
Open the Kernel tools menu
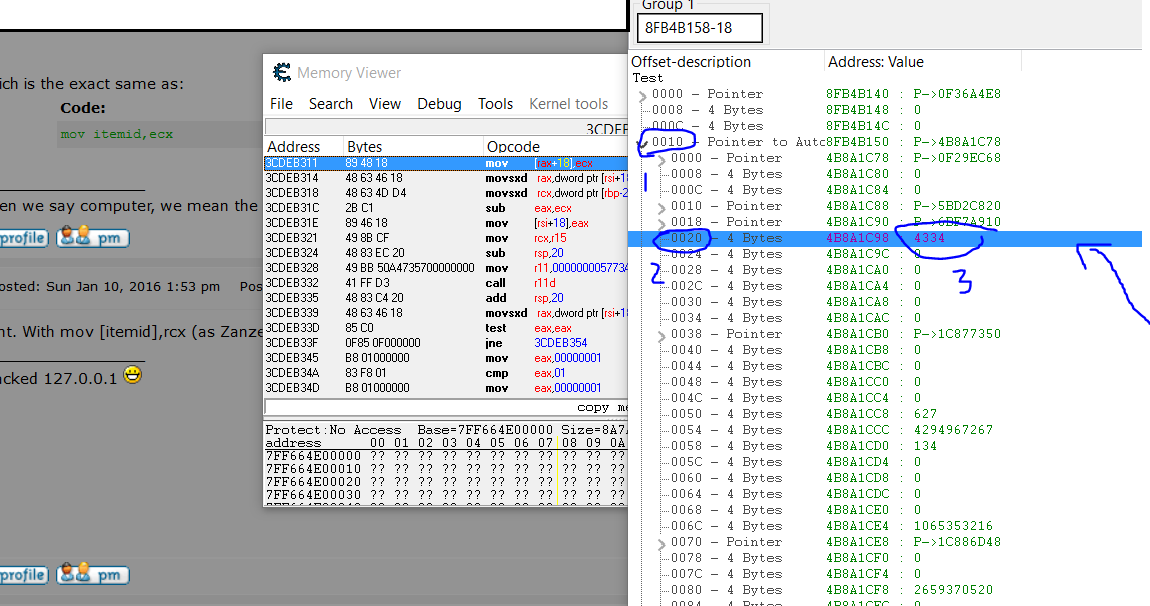[568, 104]
